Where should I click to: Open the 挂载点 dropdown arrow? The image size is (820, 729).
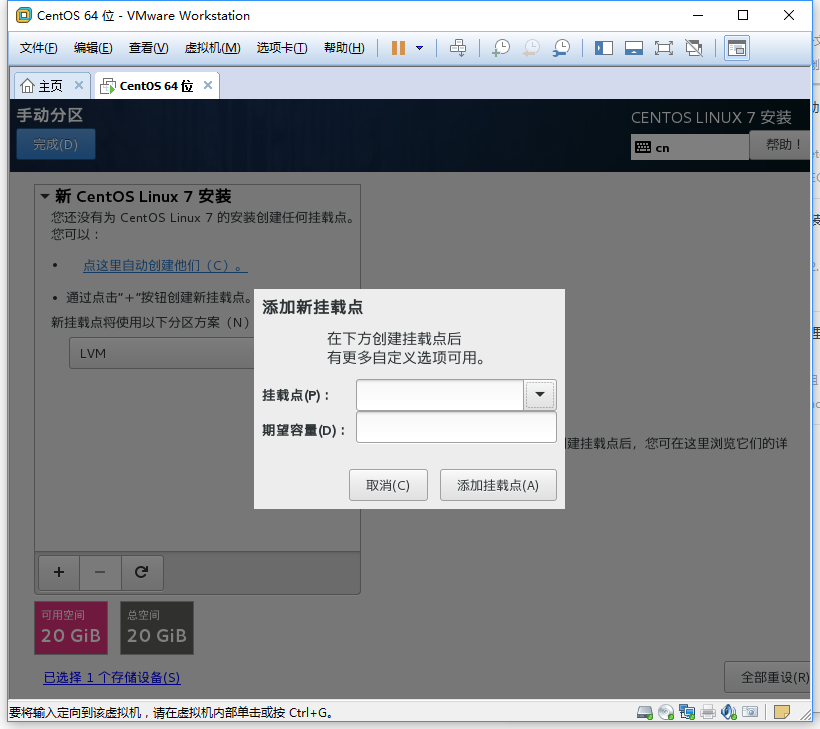[x=540, y=394]
